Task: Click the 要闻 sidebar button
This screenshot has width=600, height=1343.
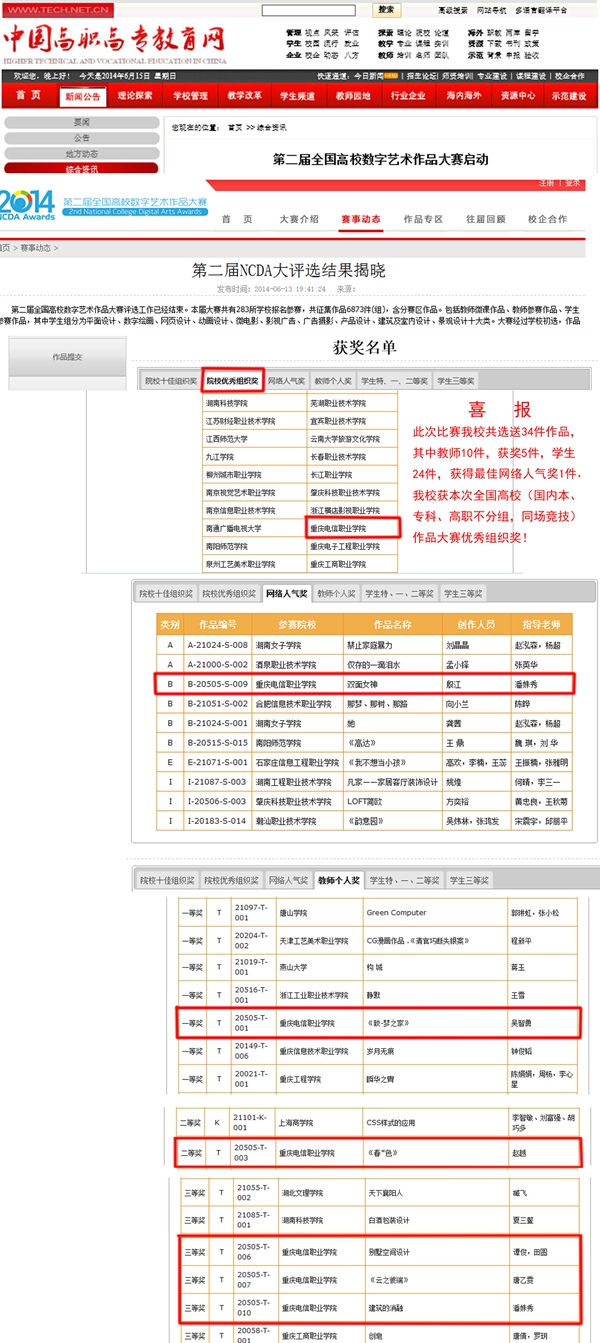Action: (x=81, y=123)
